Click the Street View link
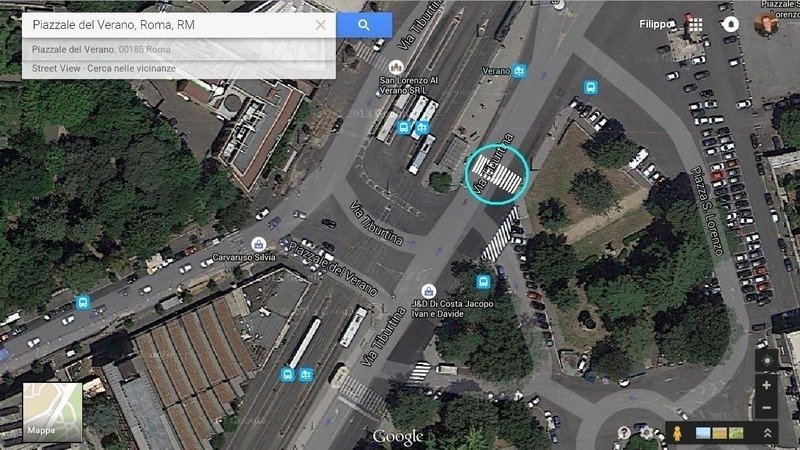800x450 pixels. point(56,68)
